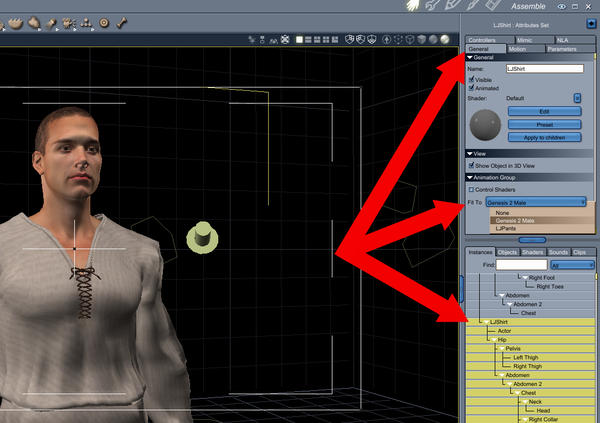This screenshot has height=423, width=600.
Task: Open the Fit To dropdown
Action: tap(536, 202)
